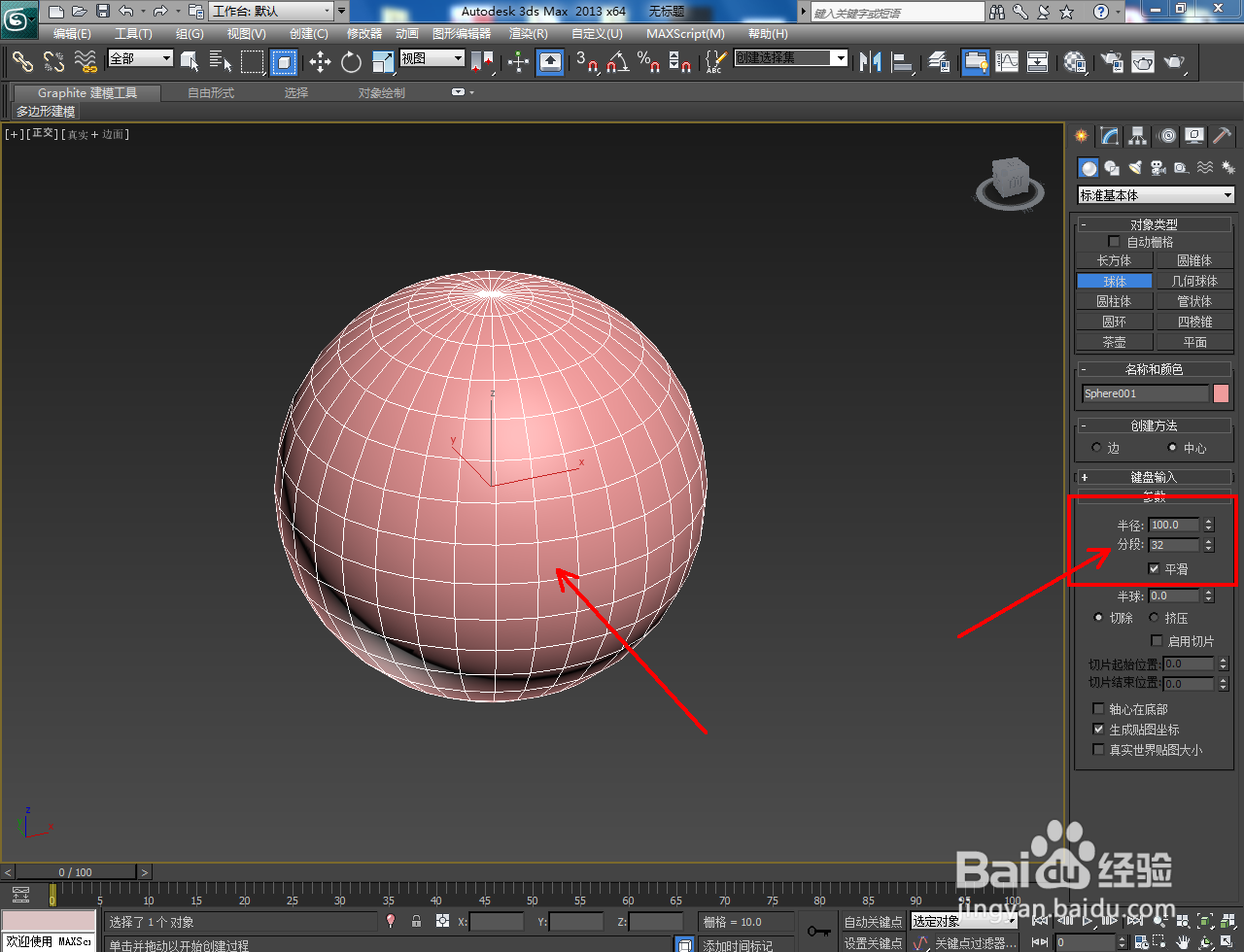Open the 编辑(E) menu
Screen dimensions: 1244x952
click(72, 33)
